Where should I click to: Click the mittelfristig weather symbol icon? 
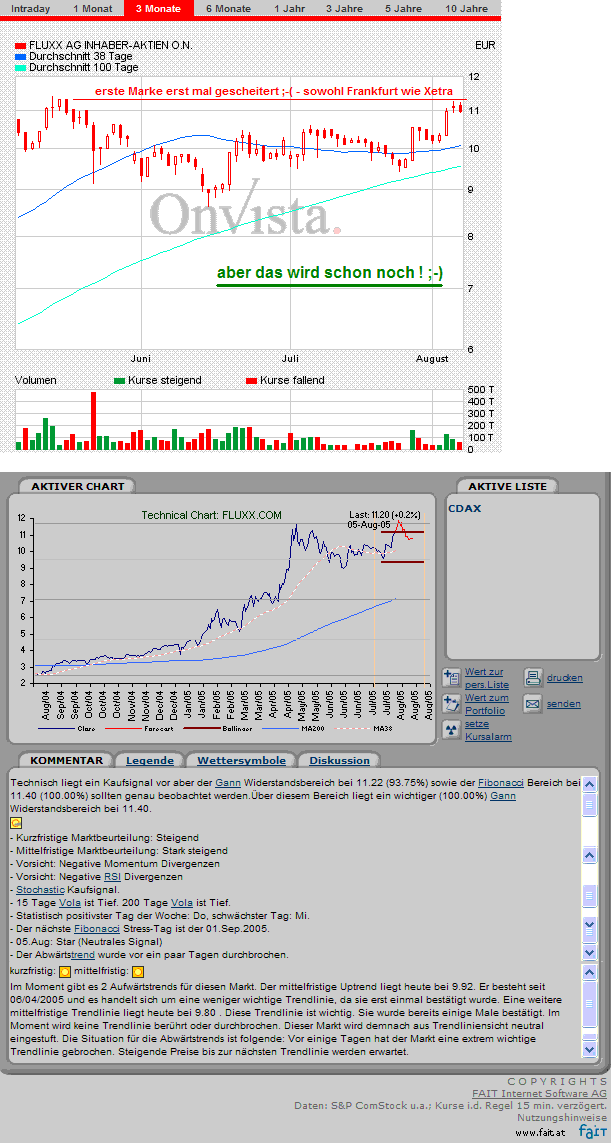(137, 971)
